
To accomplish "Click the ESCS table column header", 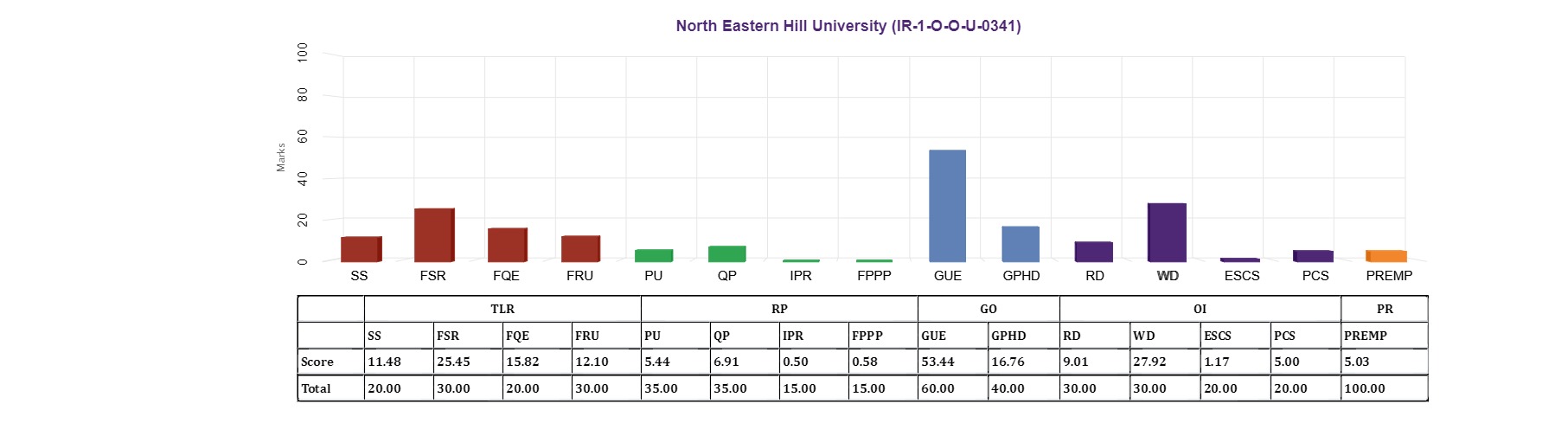I will tap(1236, 336).
